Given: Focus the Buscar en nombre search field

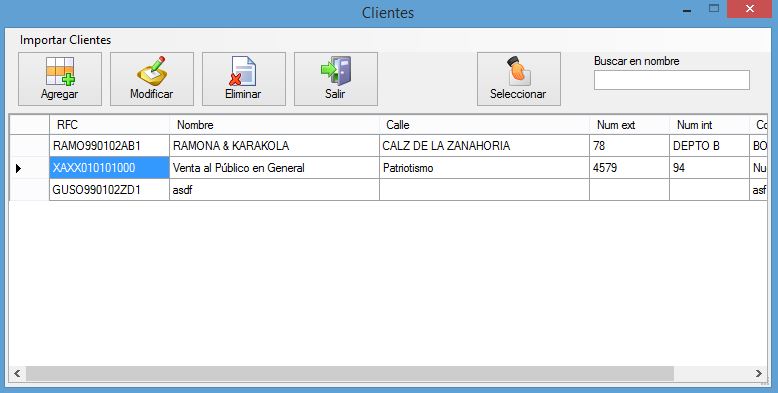Looking at the screenshot, I should click(x=672, y=80).
